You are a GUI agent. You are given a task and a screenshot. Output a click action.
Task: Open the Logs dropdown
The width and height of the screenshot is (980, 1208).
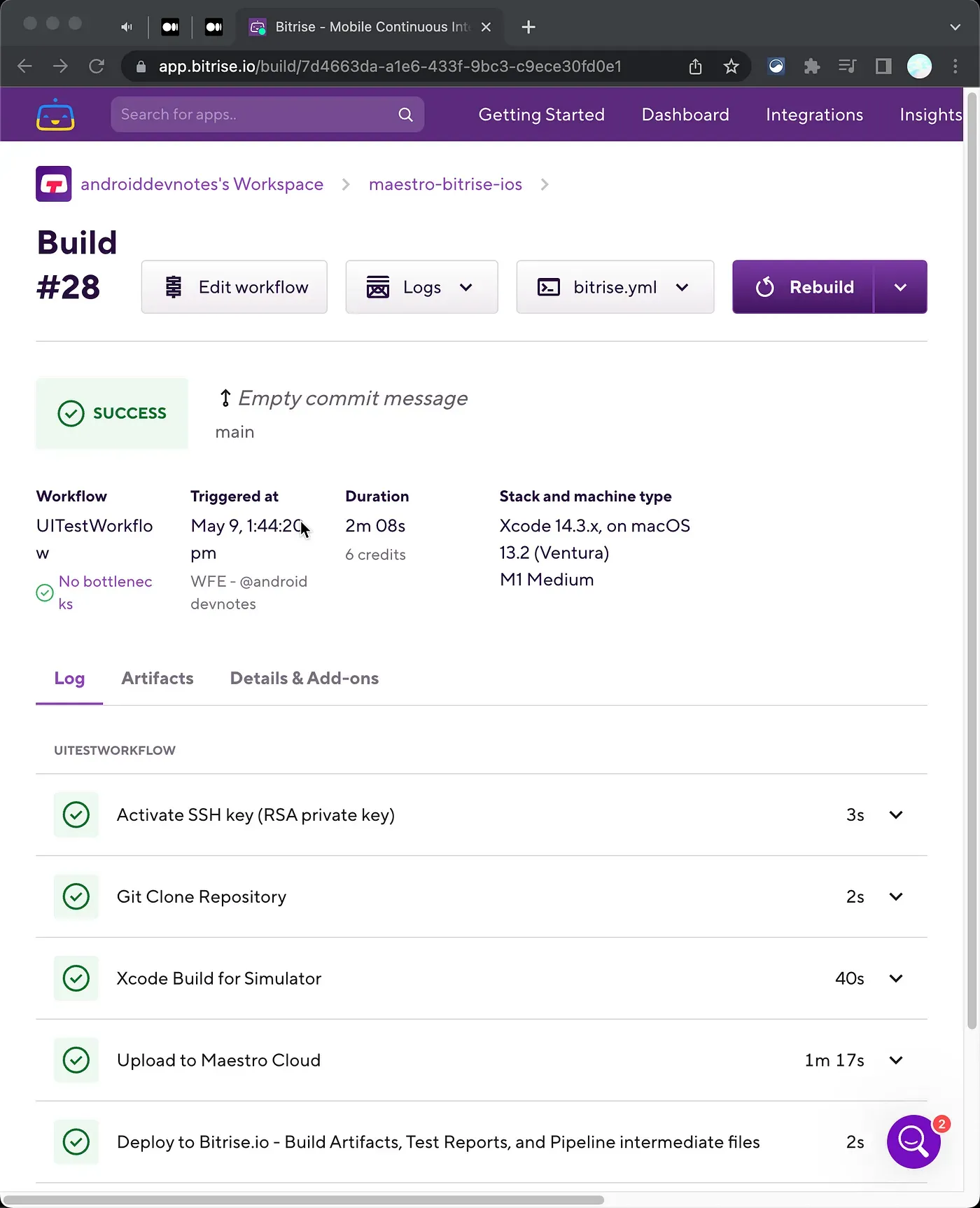pos(421,287)
